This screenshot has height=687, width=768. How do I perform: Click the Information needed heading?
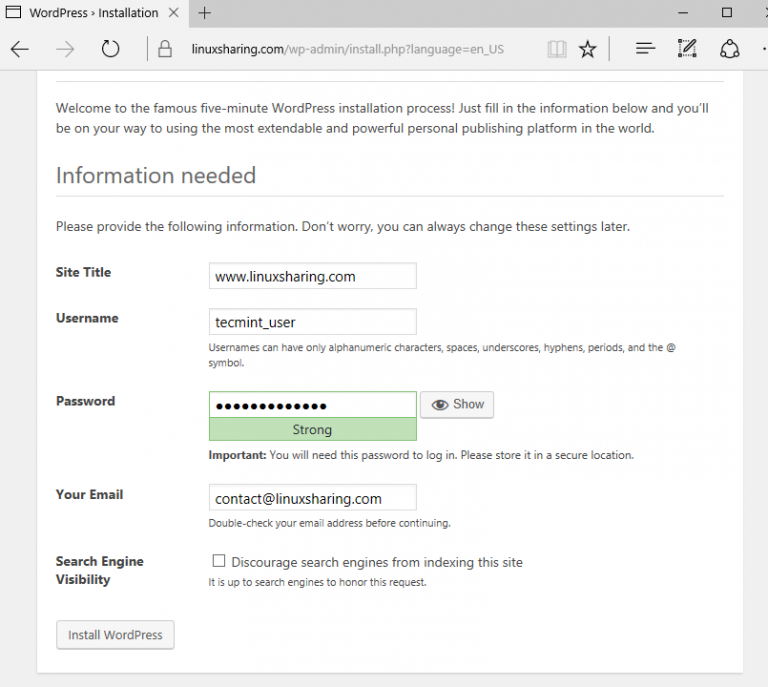point(156,175)
